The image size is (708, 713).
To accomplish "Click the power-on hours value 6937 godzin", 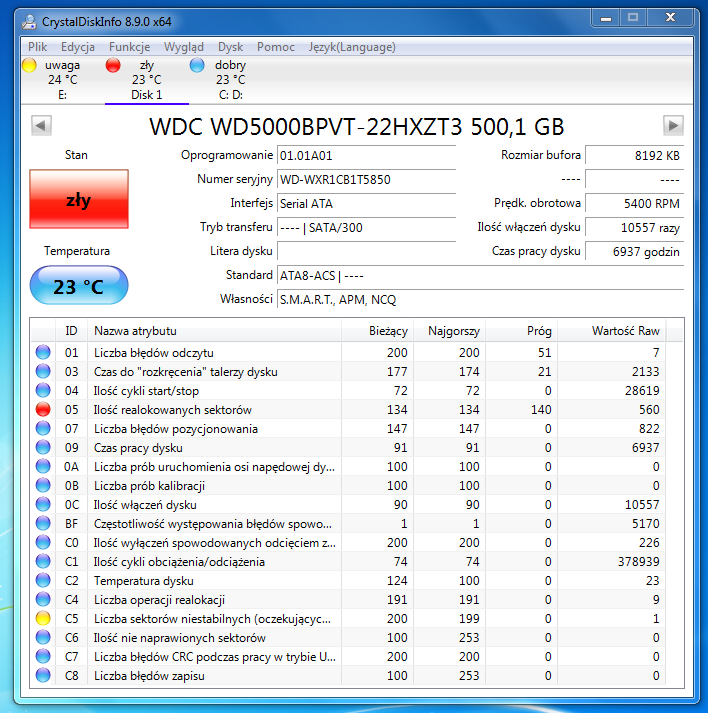I will [x=634, y=251].
